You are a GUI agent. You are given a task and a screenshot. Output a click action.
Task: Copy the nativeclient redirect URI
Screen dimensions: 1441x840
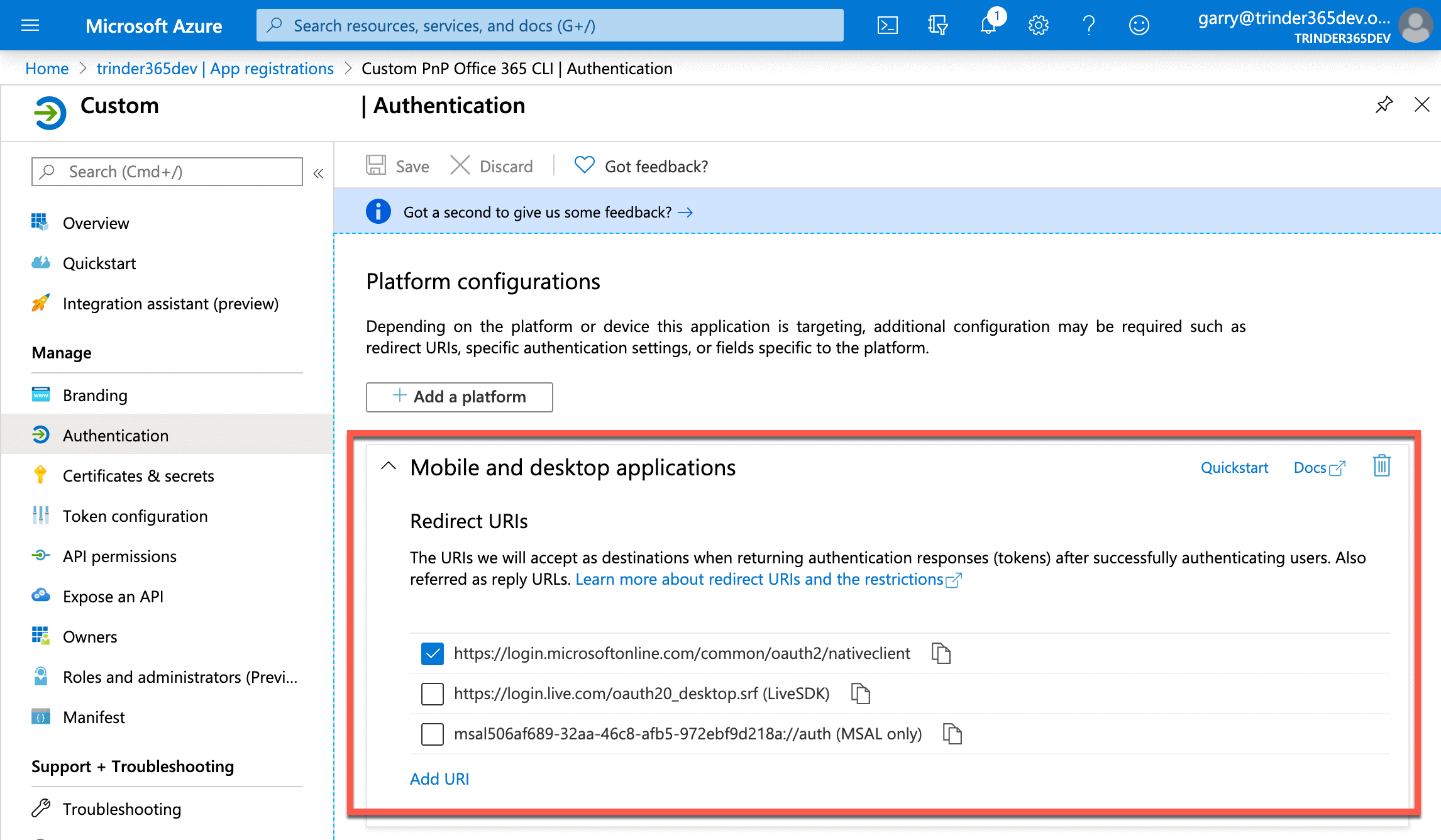[x=941, y=653]
